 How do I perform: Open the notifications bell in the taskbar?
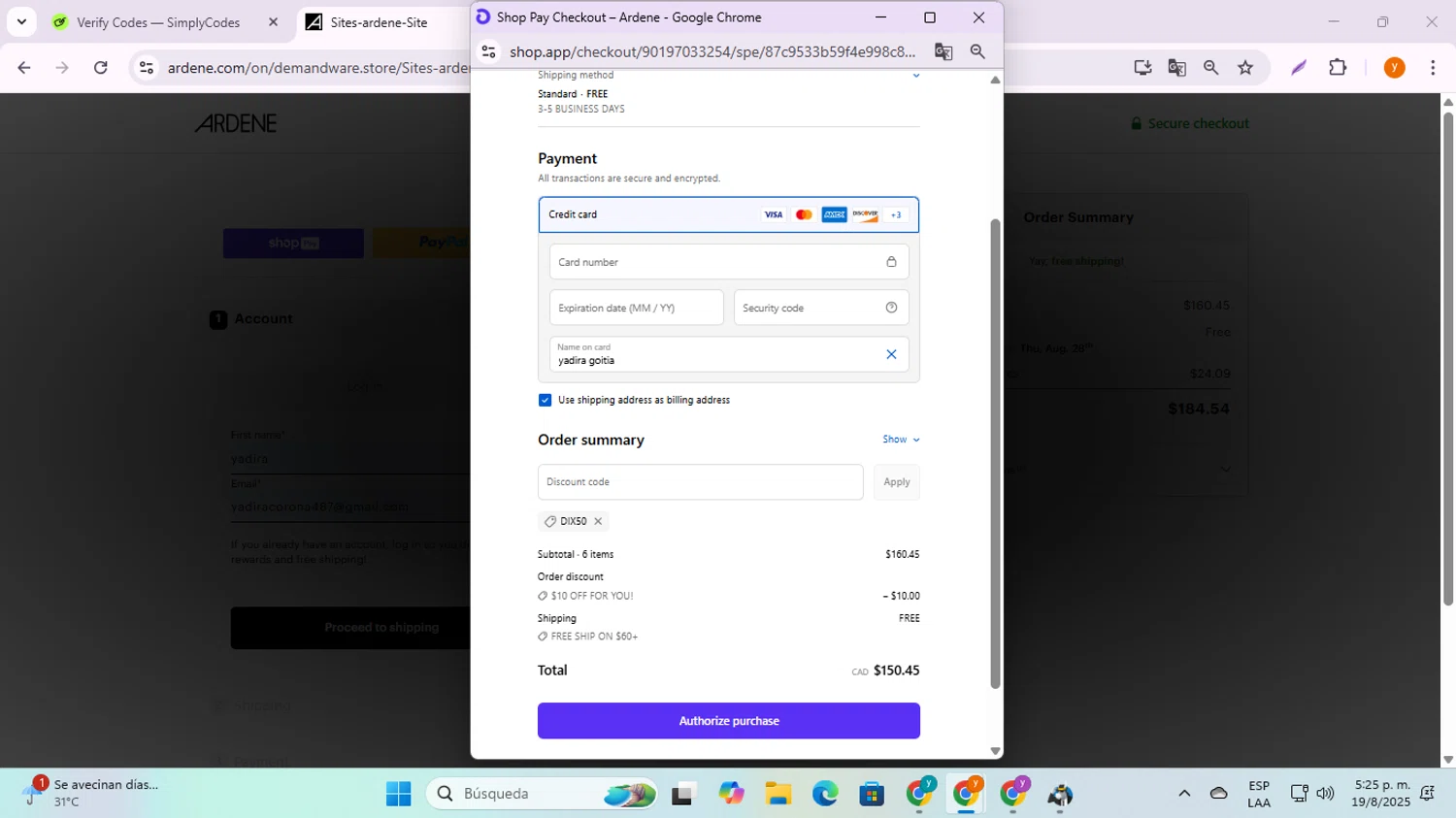1427,794
